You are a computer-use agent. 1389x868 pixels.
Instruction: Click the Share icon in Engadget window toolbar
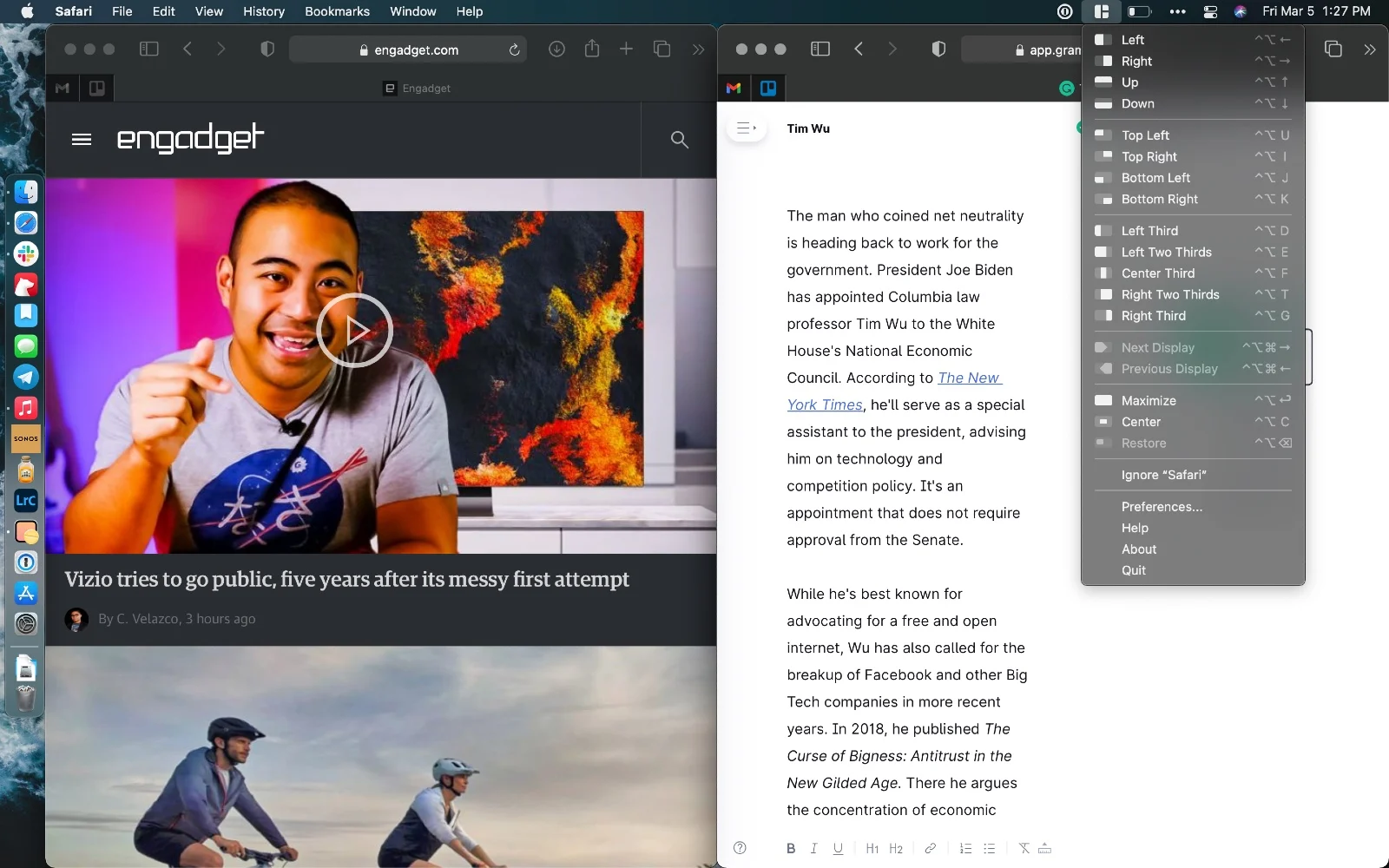point(592,49)
